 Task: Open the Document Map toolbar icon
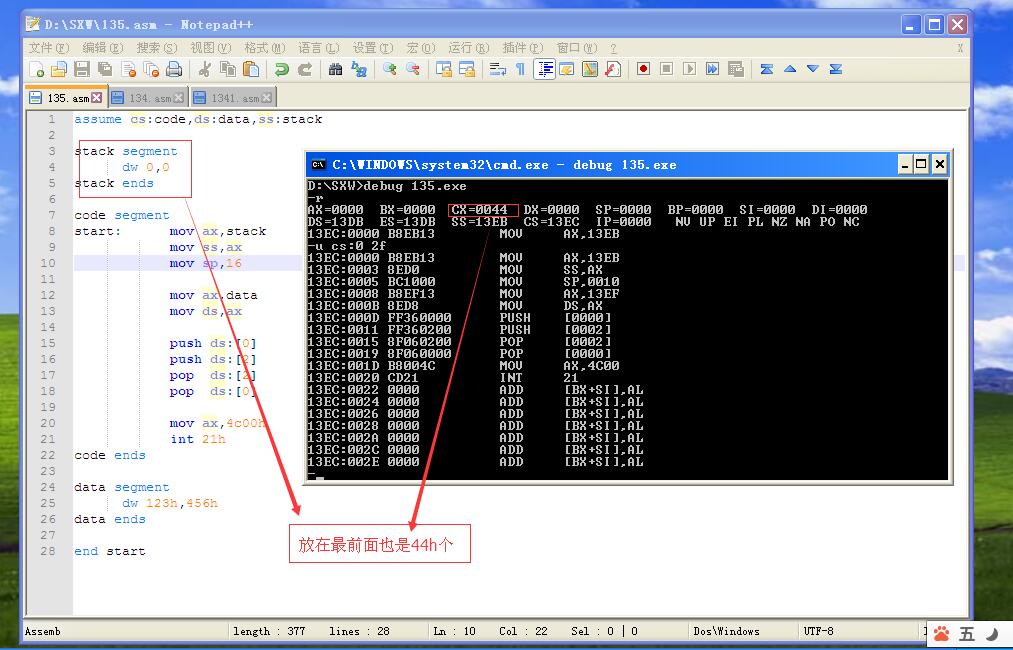coord(590,69)
